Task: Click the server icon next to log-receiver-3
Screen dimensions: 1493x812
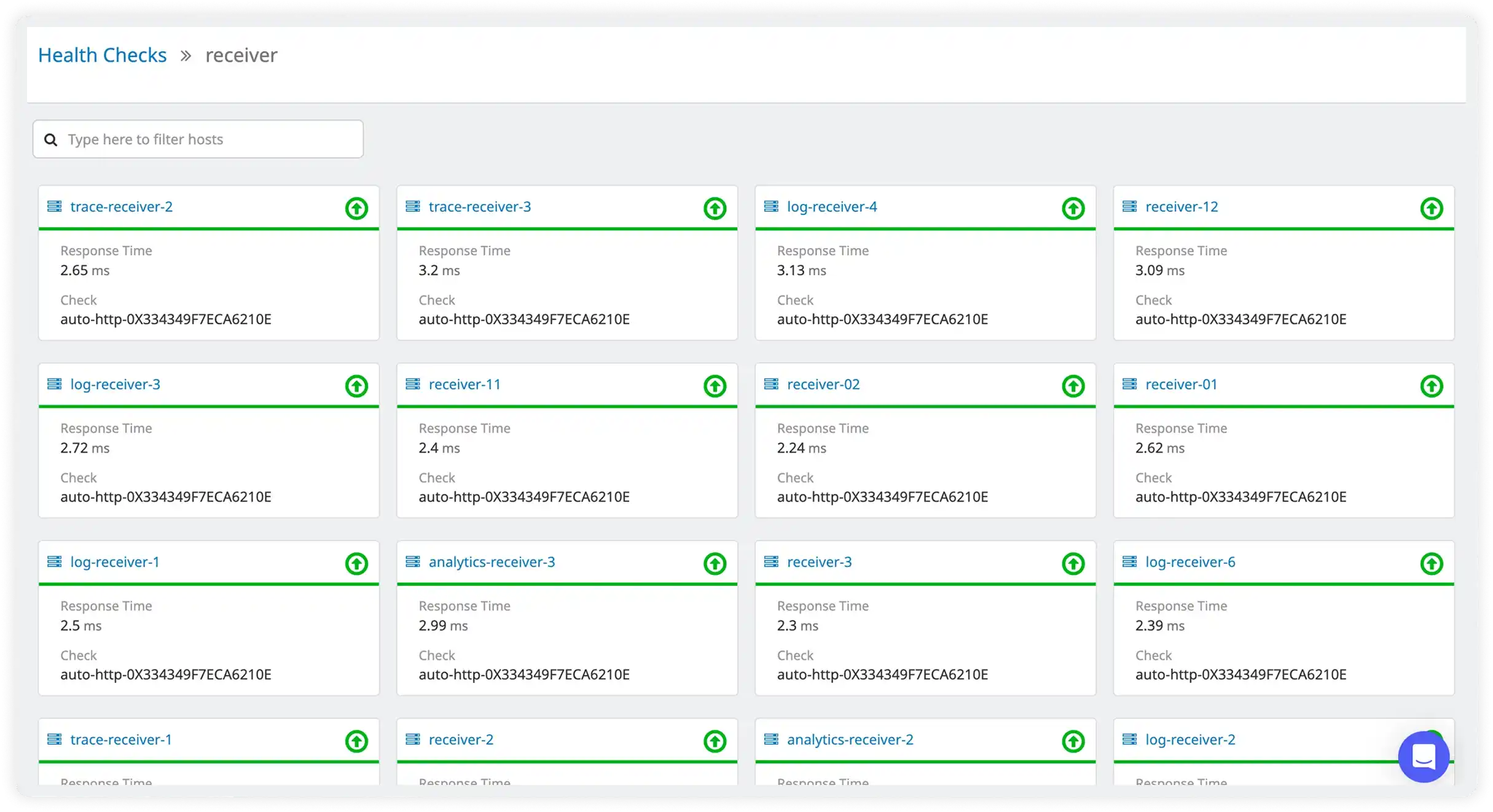Action: point(55,384)
